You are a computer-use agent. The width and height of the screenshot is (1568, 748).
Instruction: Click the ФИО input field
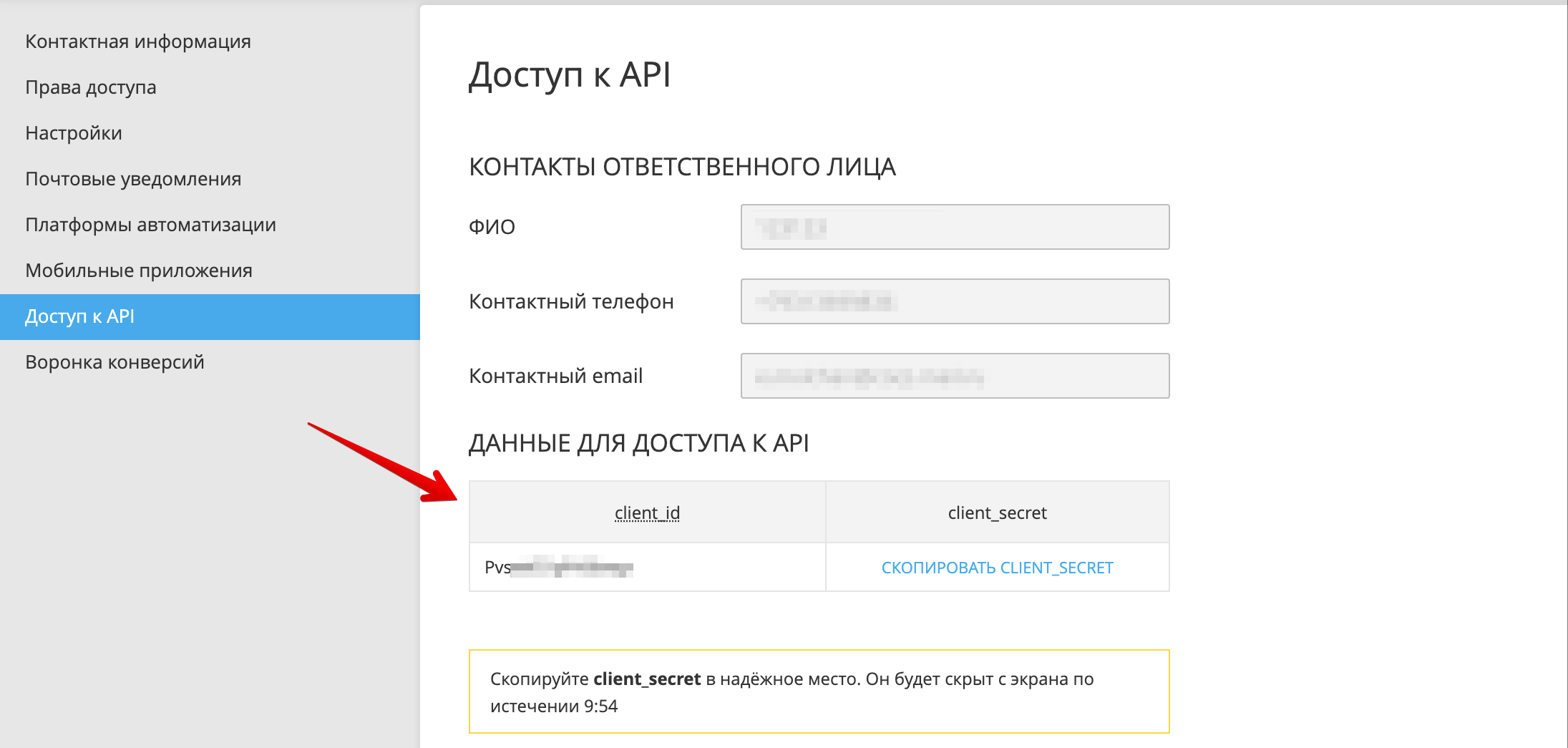coord(955,227)
